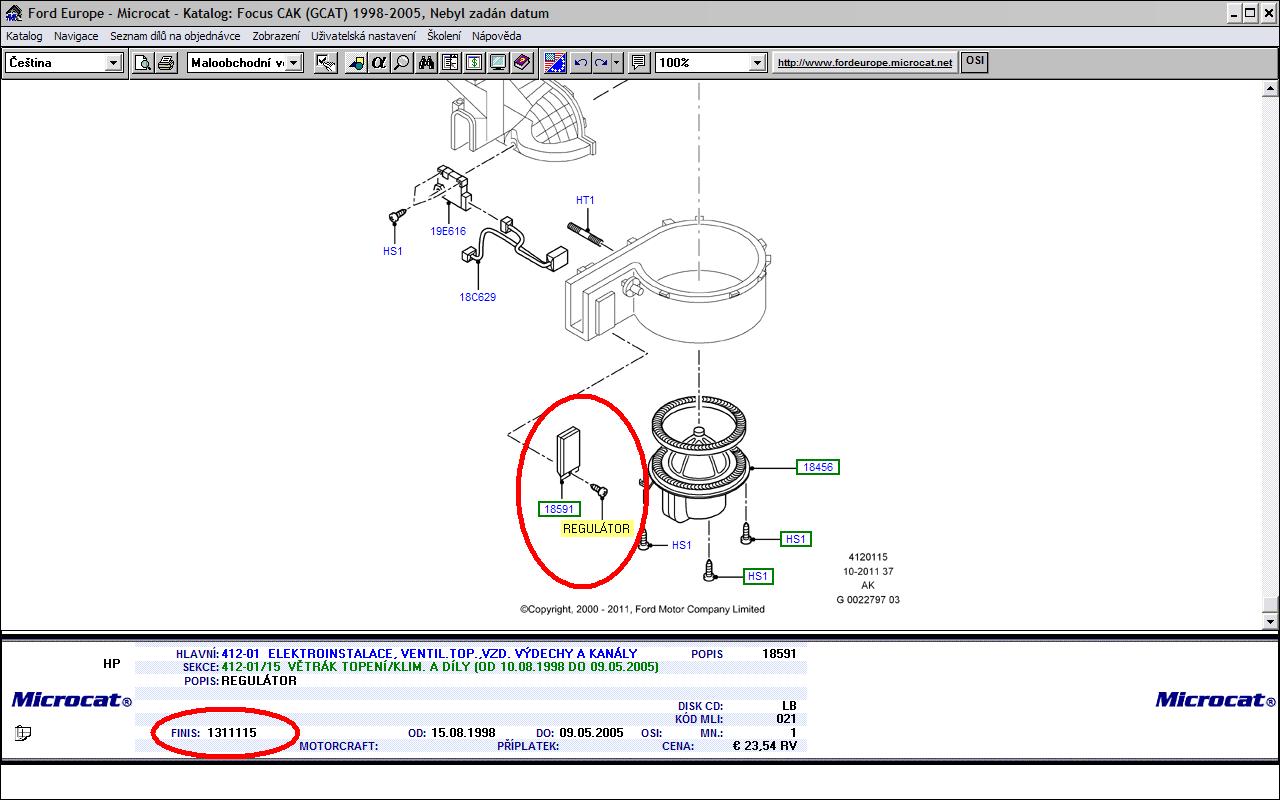Open the Zobrazení menu
Image resolution: width=1280 pixels, height=800 pixels.
tap(276, 36)
